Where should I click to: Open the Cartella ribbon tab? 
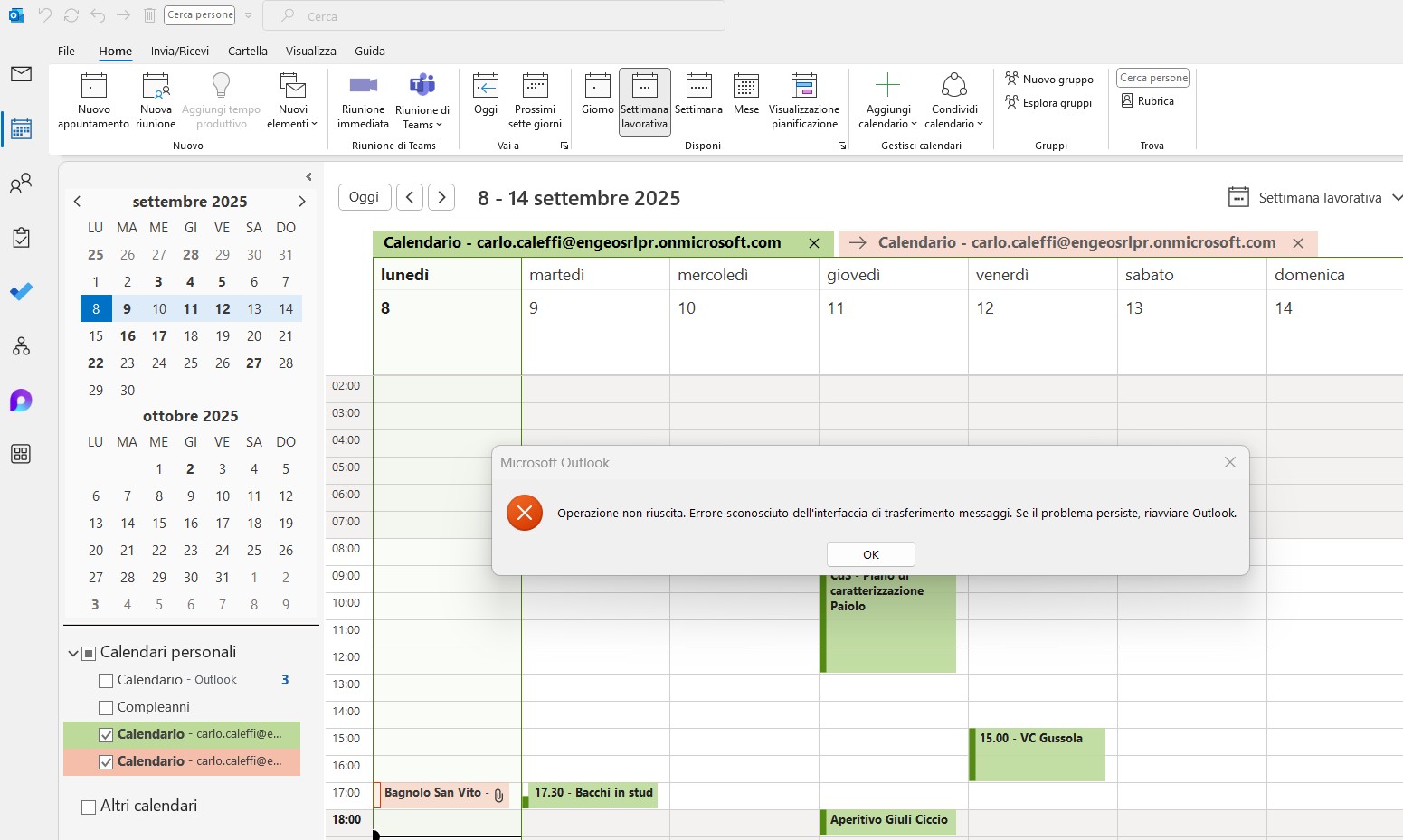tap(248, 52)
